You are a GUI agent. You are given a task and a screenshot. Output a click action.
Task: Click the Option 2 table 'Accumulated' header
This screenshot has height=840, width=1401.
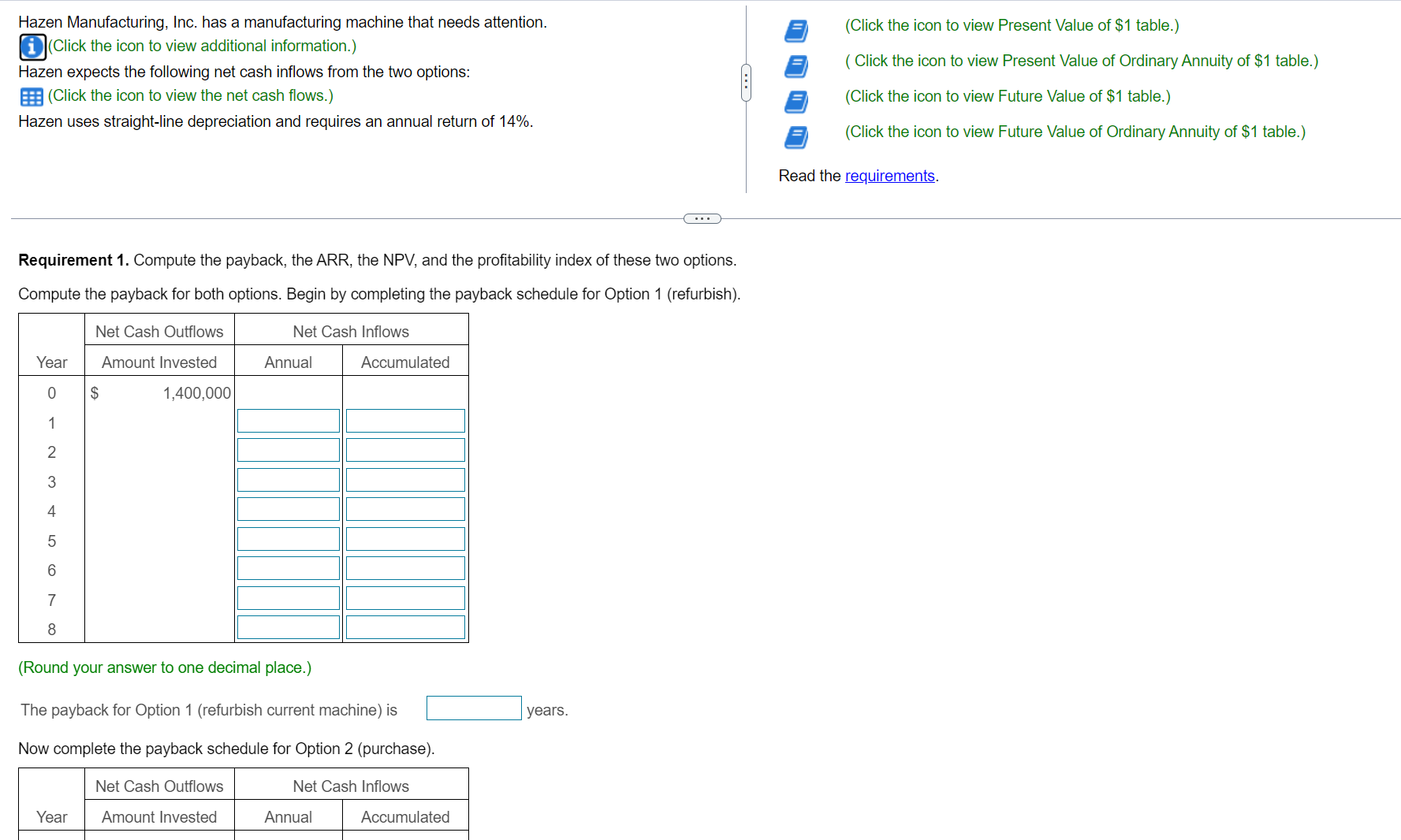(x=405, y=817)
